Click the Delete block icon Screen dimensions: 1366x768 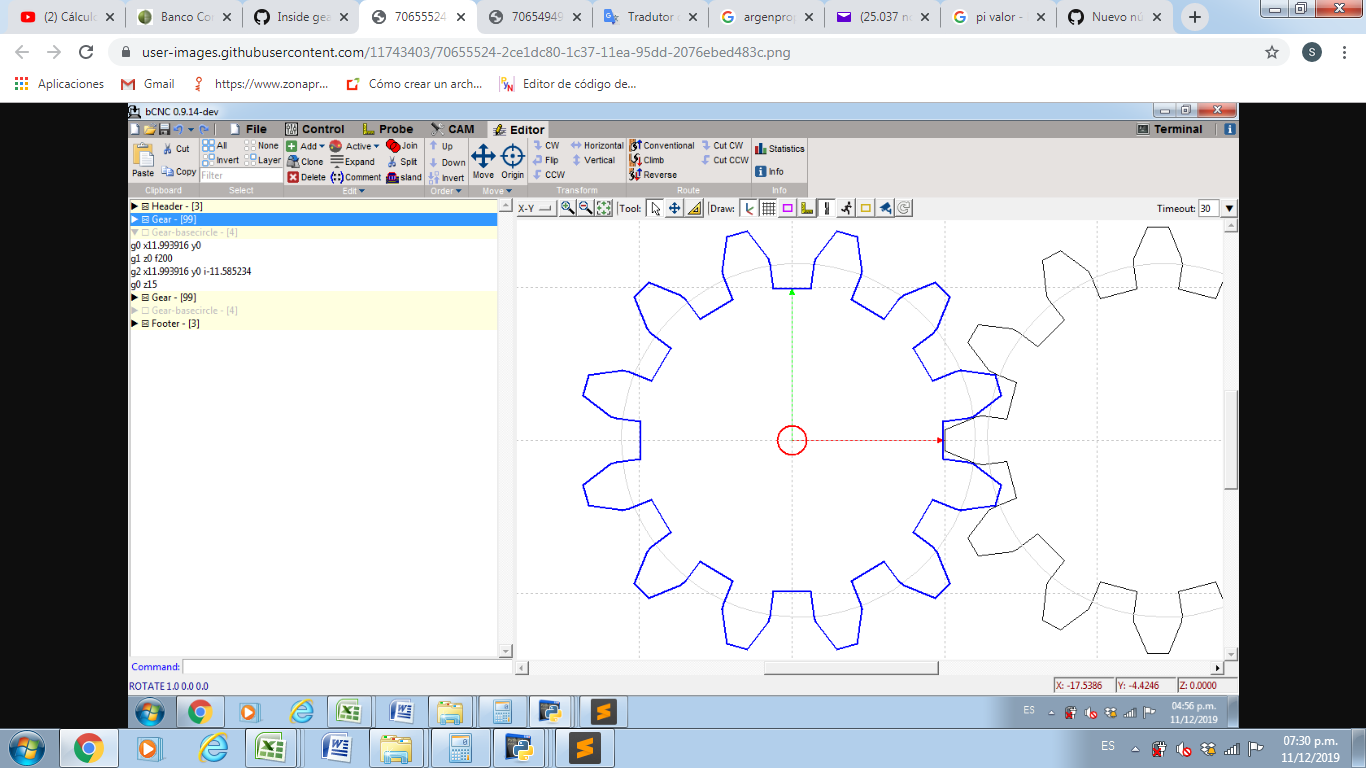point(293,177)
